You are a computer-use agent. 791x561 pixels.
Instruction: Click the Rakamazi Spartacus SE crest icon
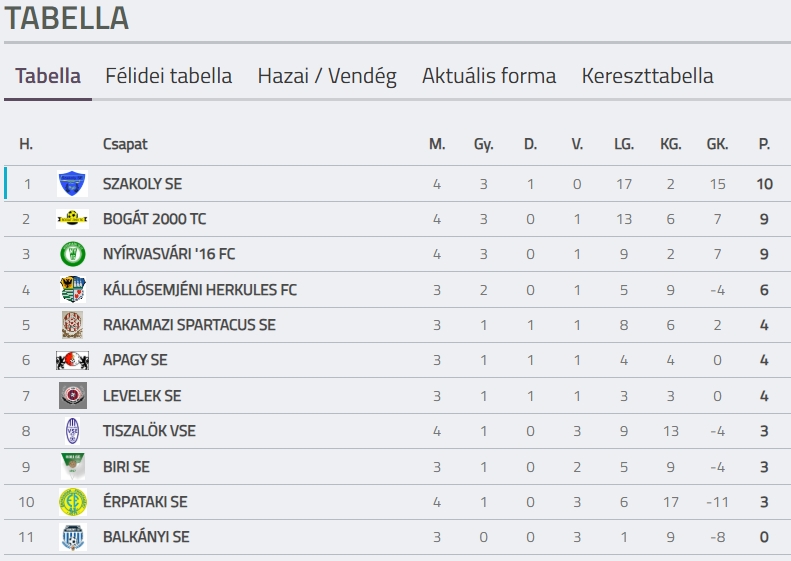coord(72,325)
